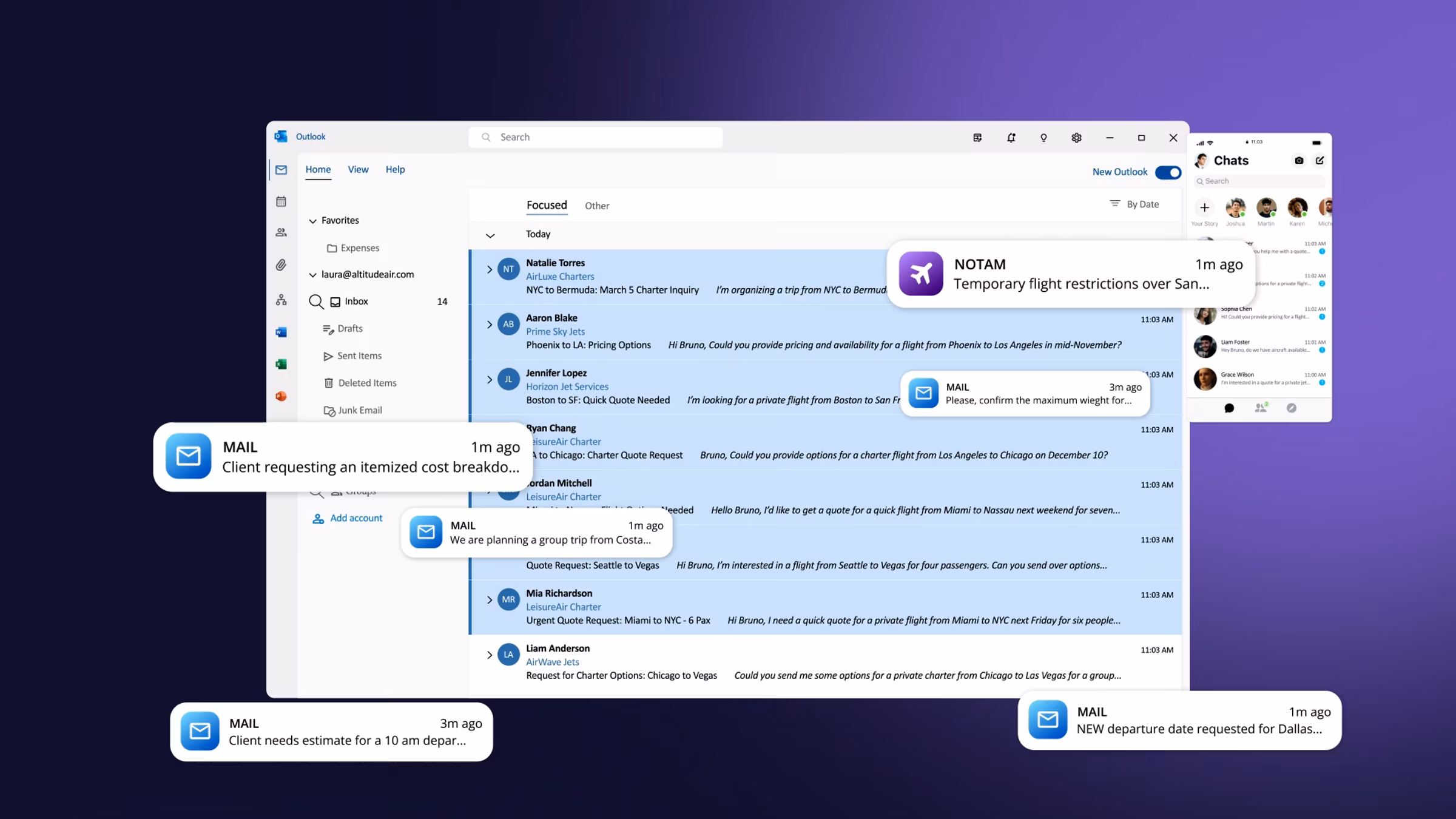Switch to the Other inbox tab

click(x=597, y=206)
